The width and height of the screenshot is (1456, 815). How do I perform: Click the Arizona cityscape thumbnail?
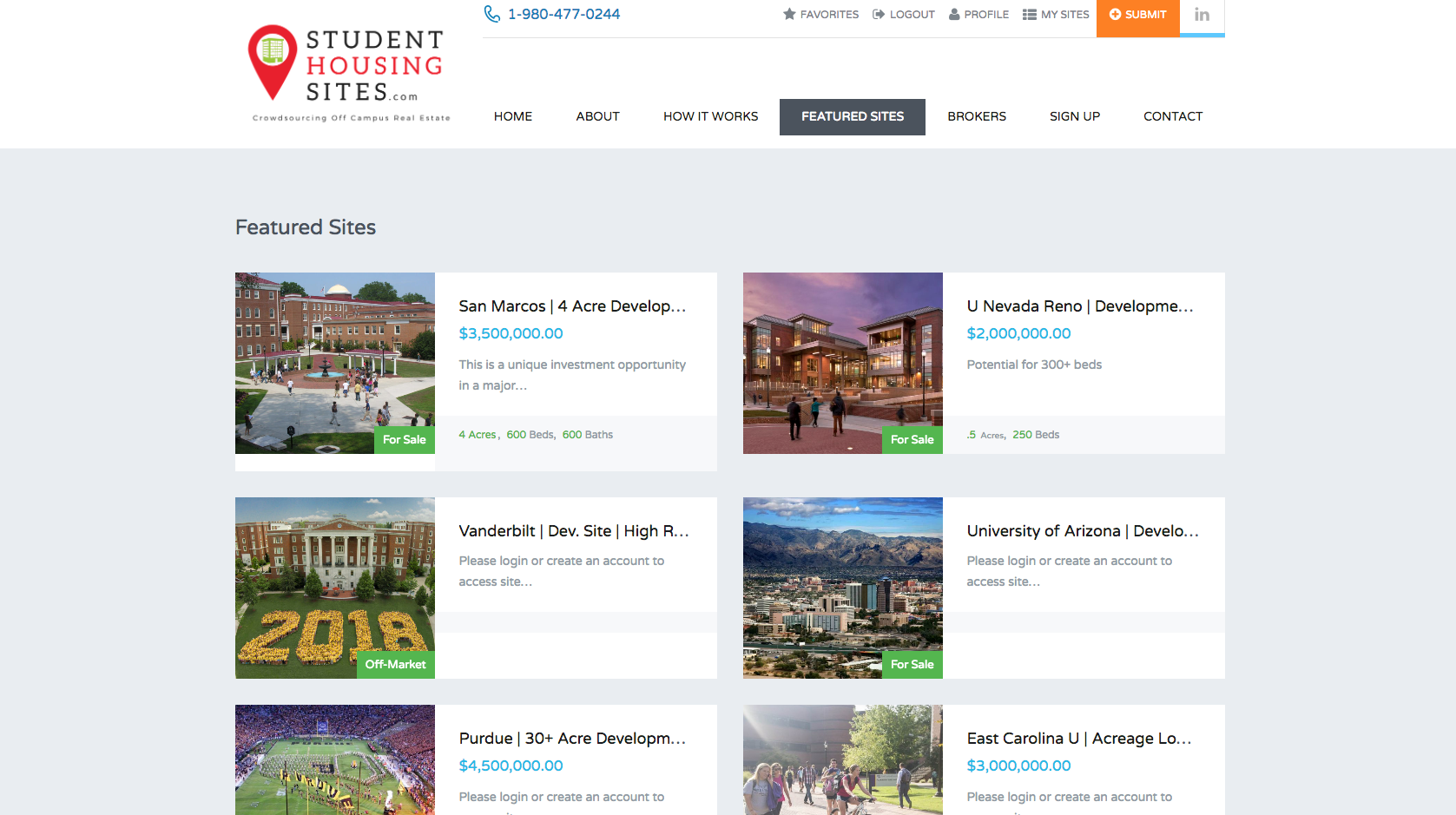coord(843,588)
